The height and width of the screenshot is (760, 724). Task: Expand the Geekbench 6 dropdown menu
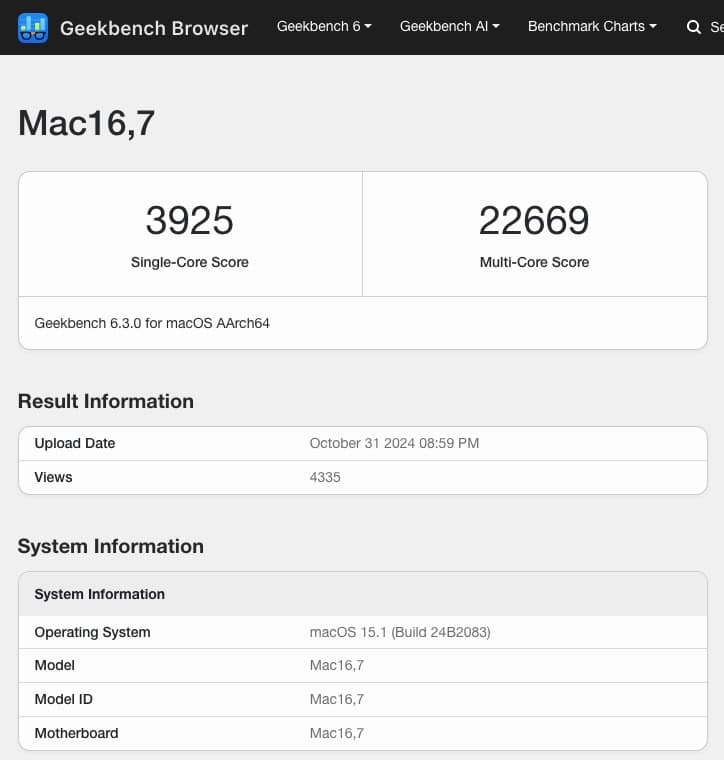click(324, 26)
